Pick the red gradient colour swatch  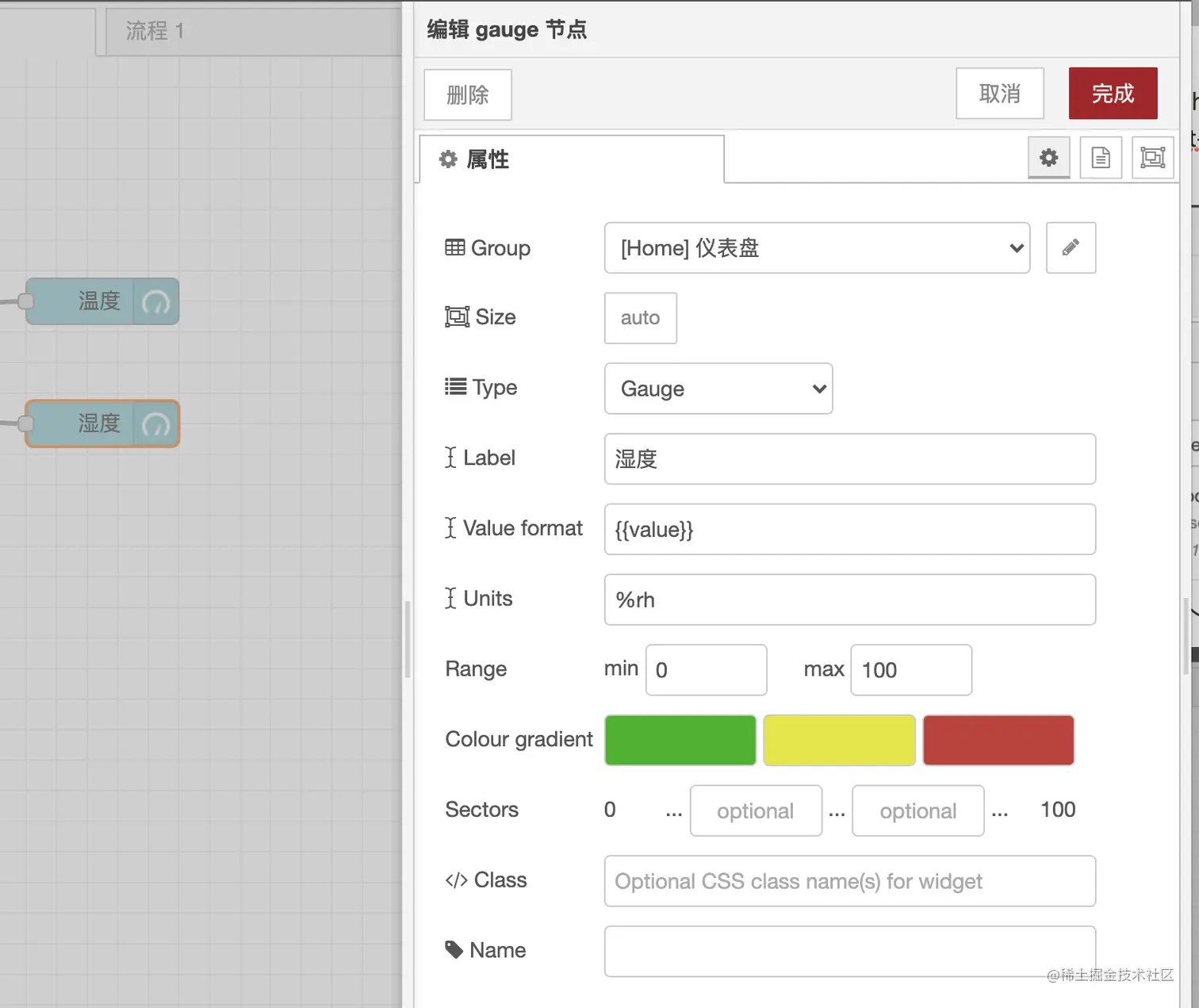pos(998,740)
